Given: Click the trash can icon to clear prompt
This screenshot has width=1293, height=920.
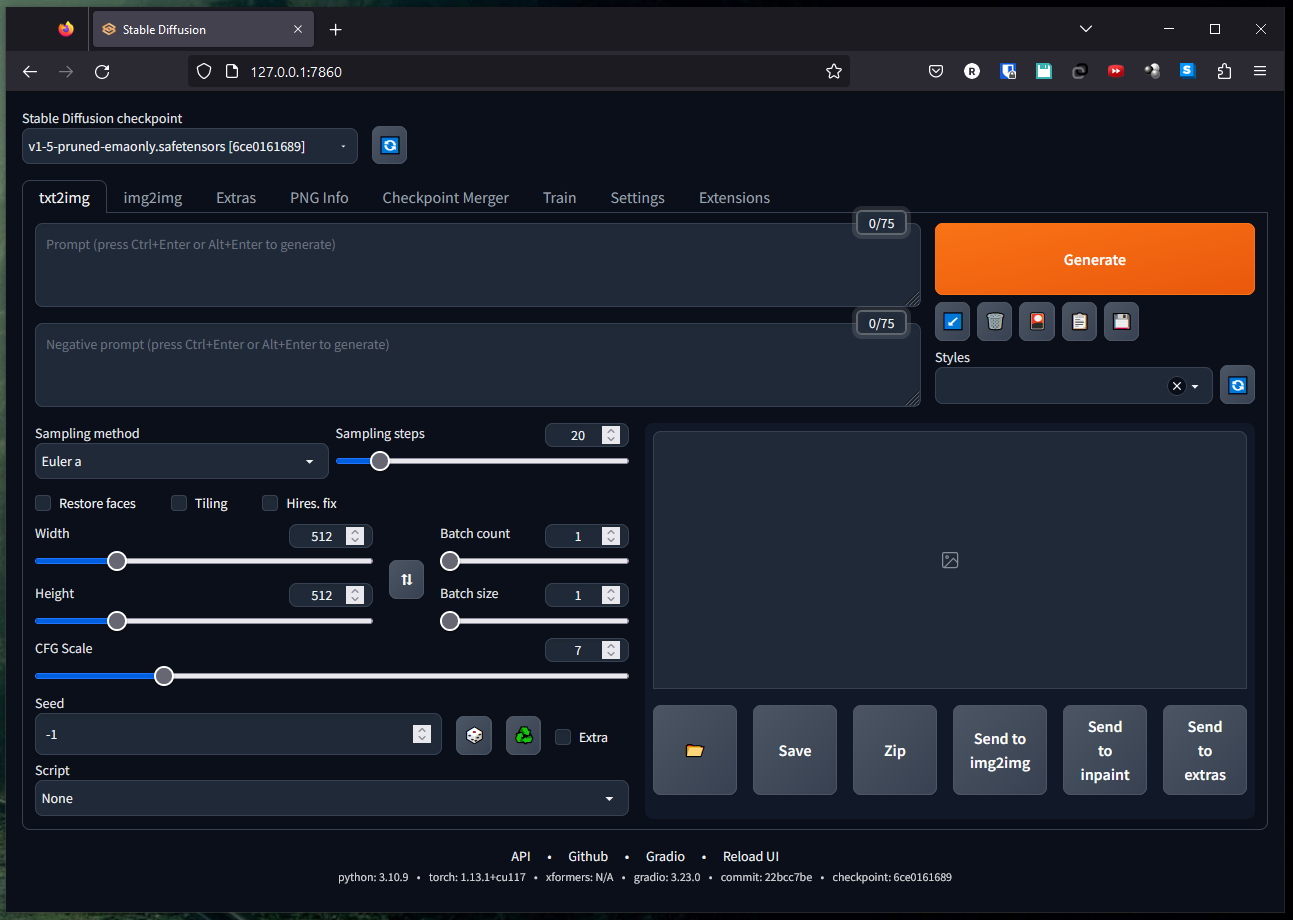Looking at the screenshot, I should [x=994, y=322].
